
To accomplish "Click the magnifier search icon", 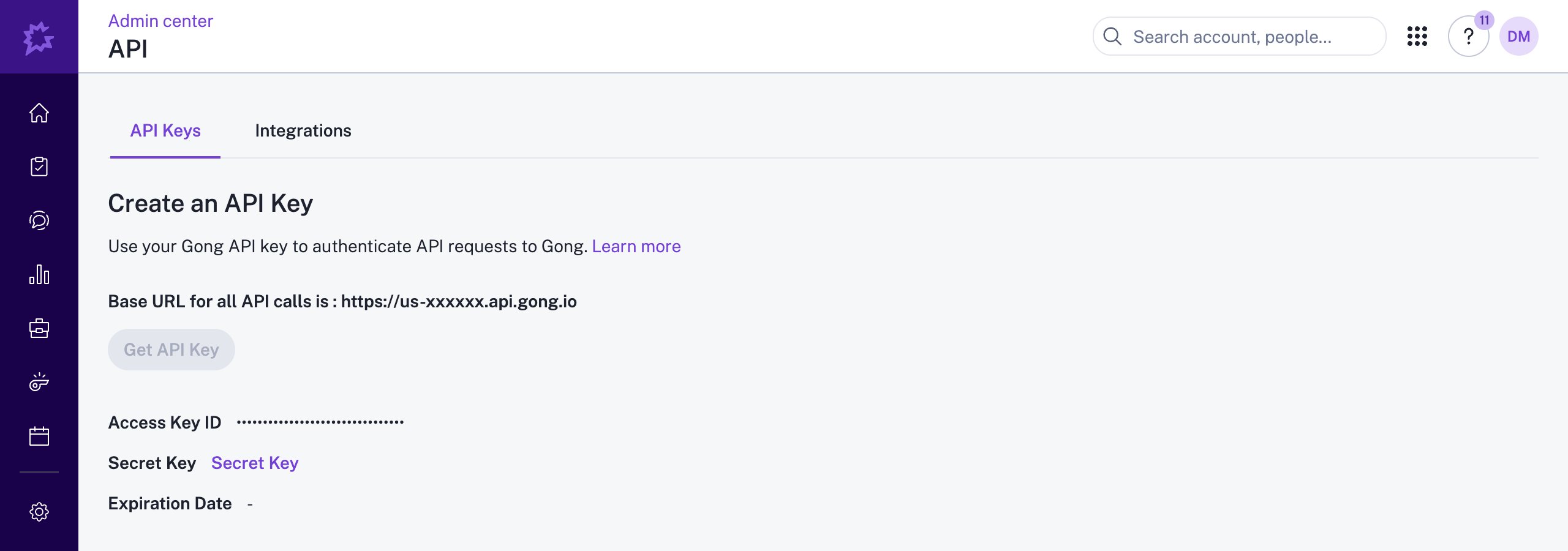I will (1112, 37).
